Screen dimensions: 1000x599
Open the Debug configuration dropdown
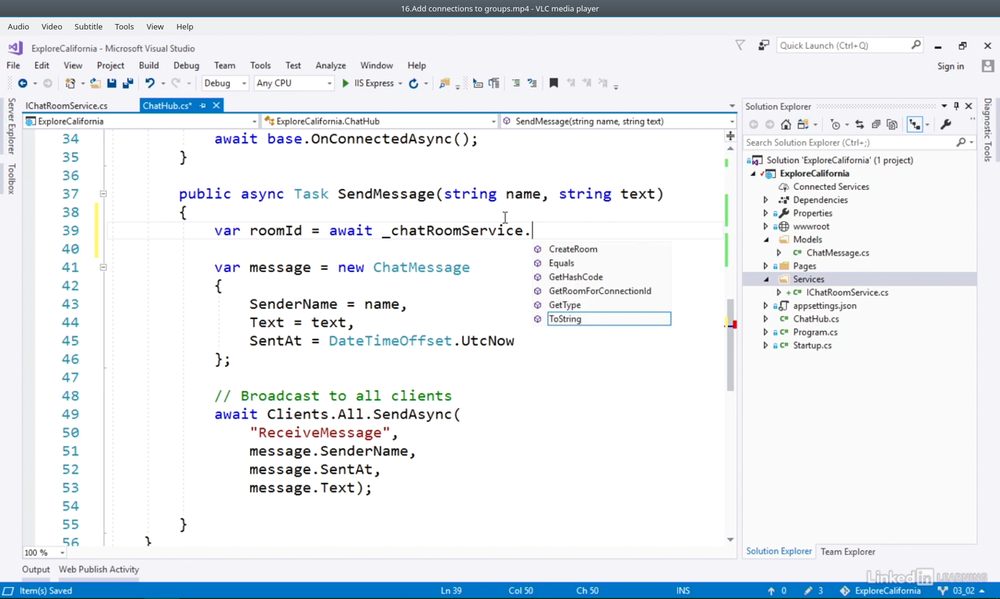(225, 84)
